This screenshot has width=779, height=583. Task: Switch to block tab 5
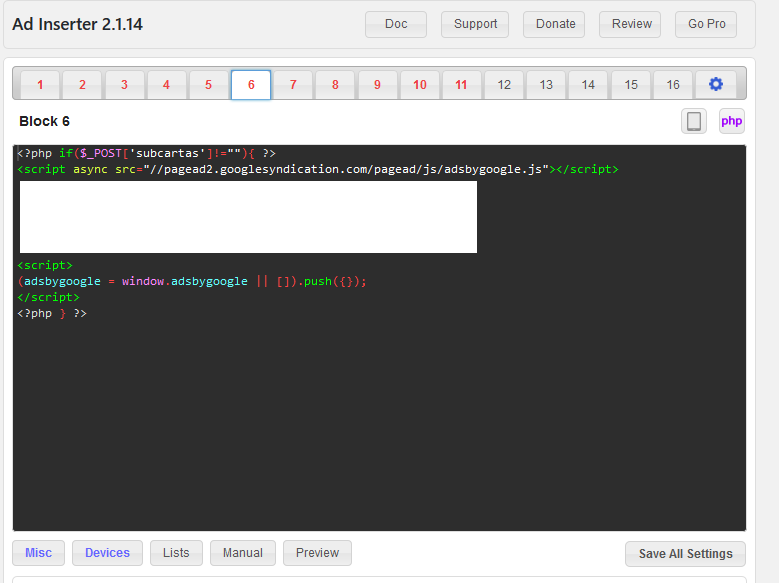[x=209, y=84]
